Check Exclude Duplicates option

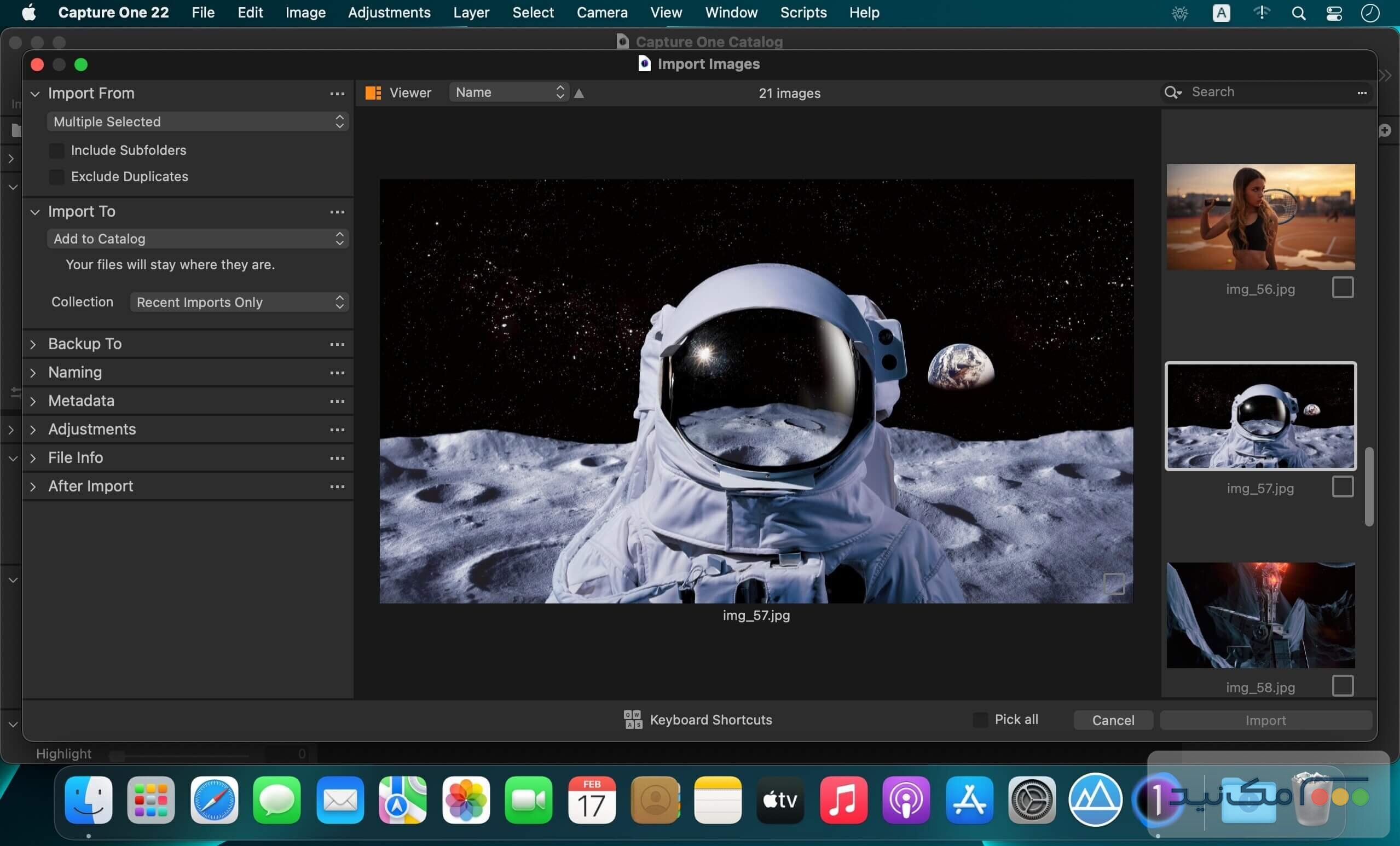[57, 177]
